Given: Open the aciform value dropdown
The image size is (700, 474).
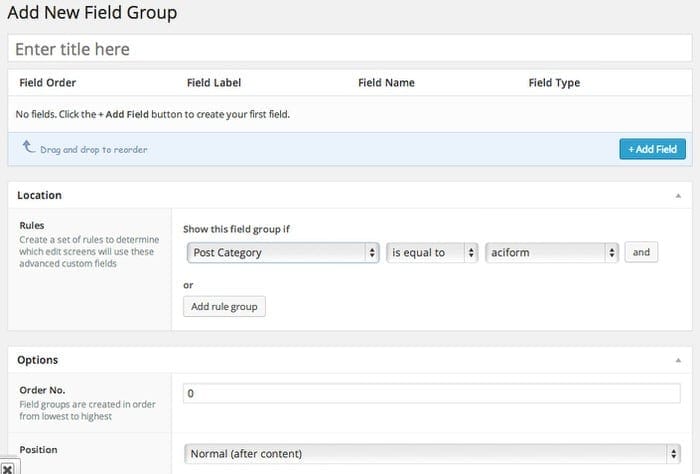Looking at the screenshot, I should [x=552, y=253].
